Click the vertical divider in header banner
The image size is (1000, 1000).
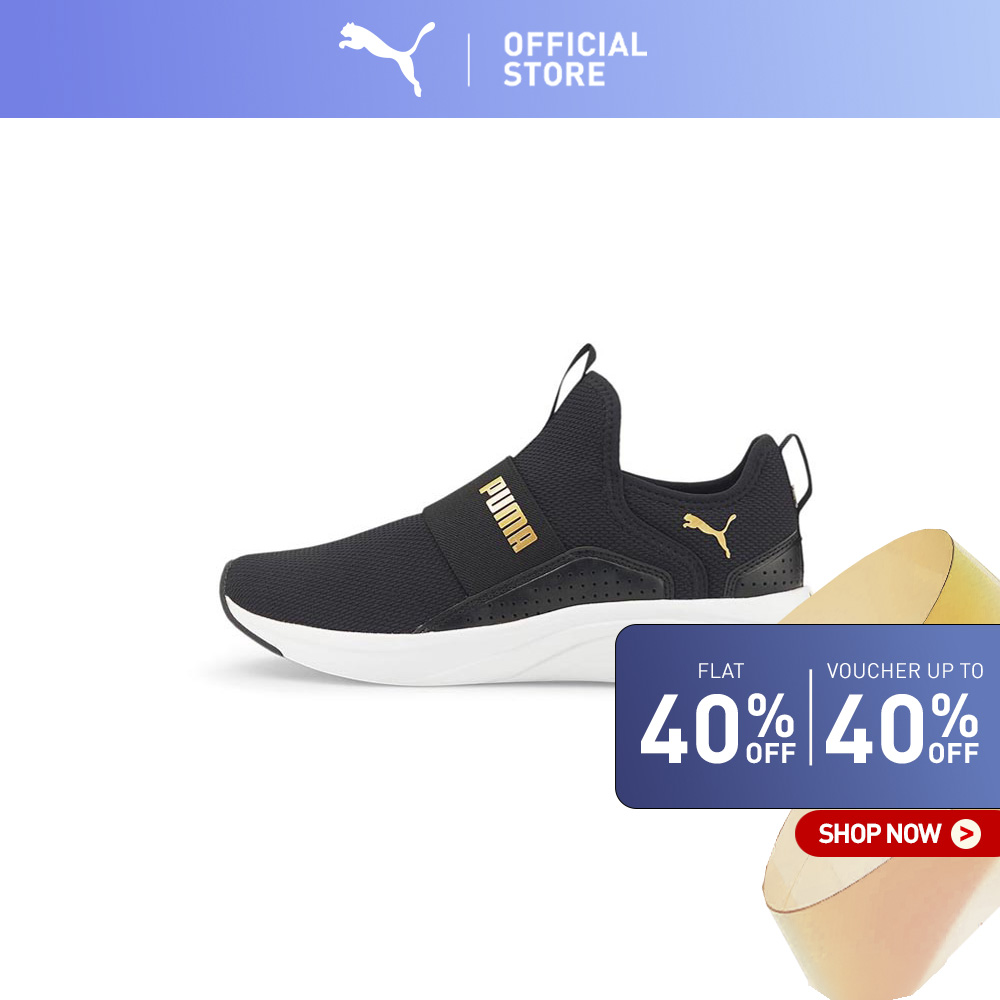coord(469,59)
